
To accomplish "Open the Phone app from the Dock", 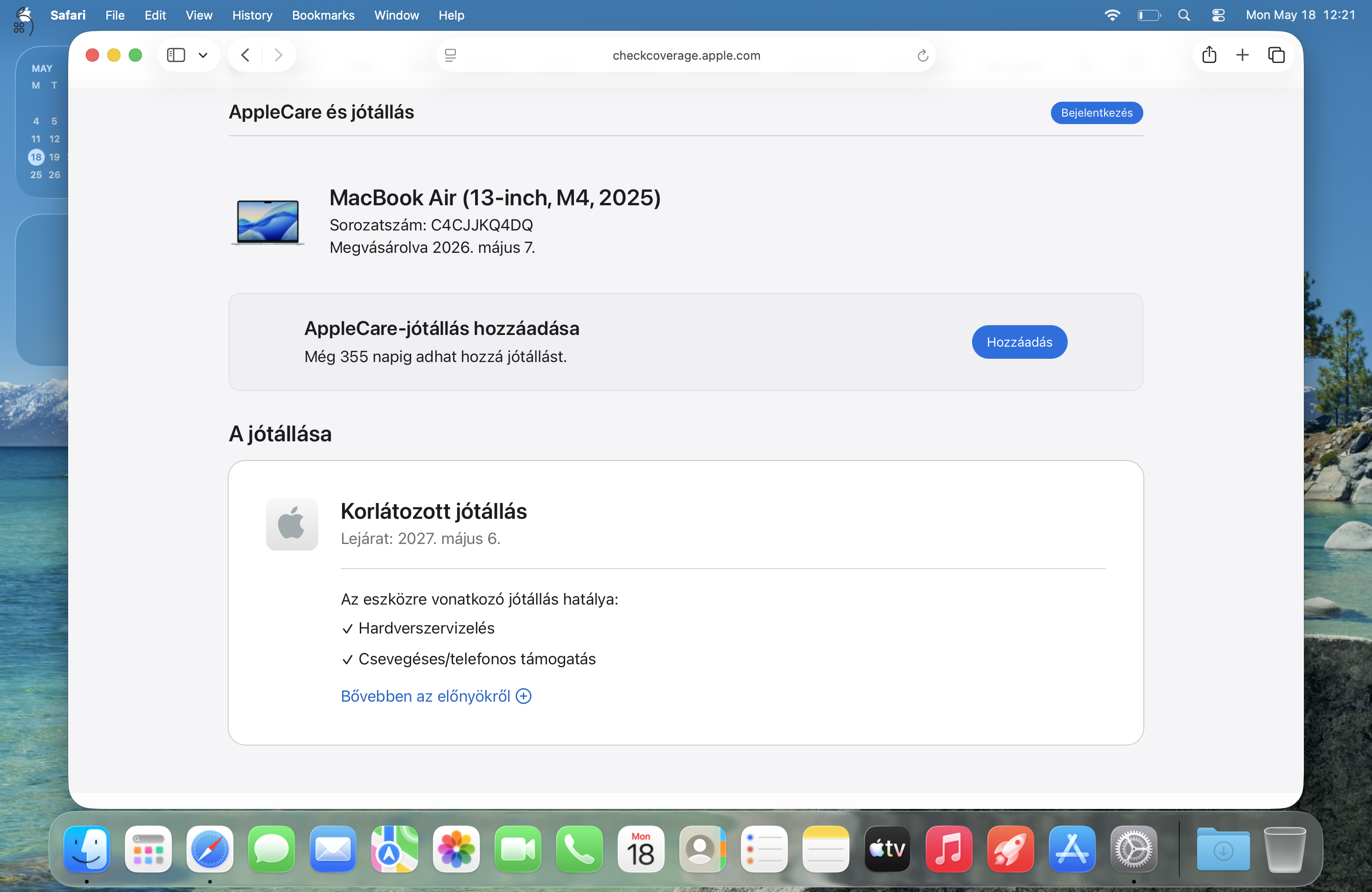I will pyautogui.click(x=579, y=850).
